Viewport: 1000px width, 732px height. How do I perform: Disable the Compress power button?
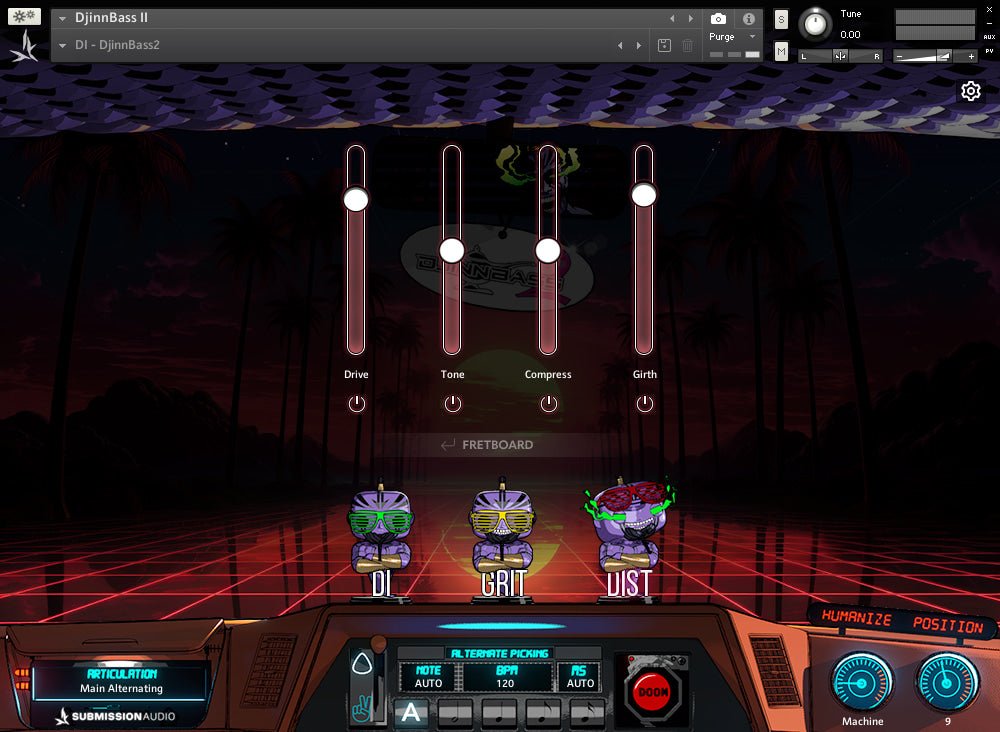click(548, 404)
